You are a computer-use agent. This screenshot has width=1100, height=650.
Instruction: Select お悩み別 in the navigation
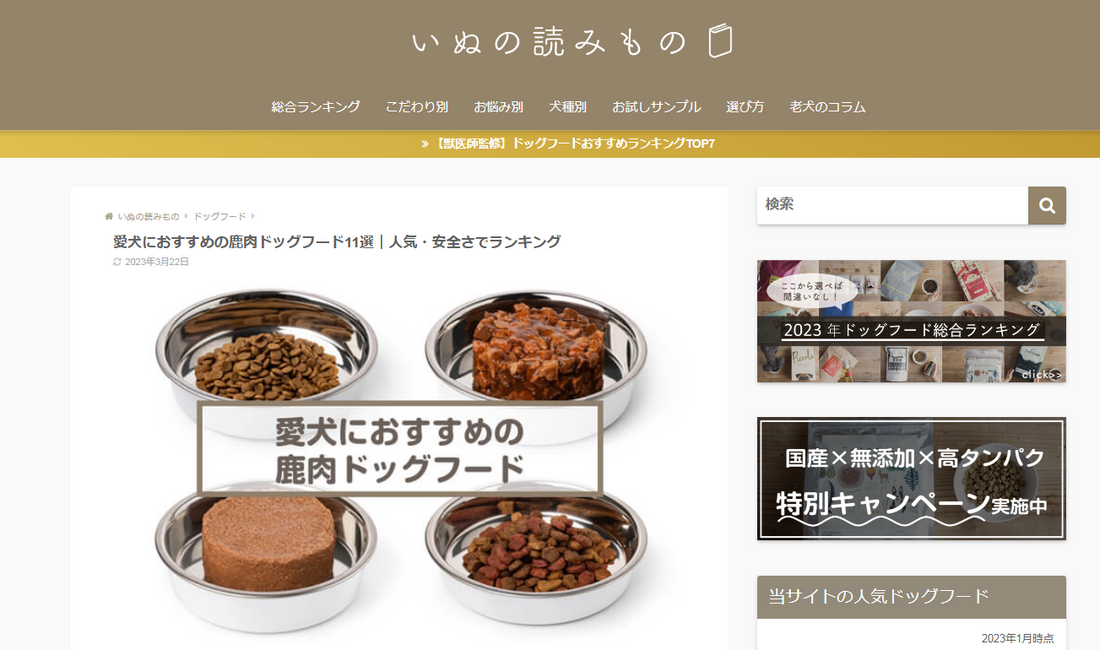point(498,107)
